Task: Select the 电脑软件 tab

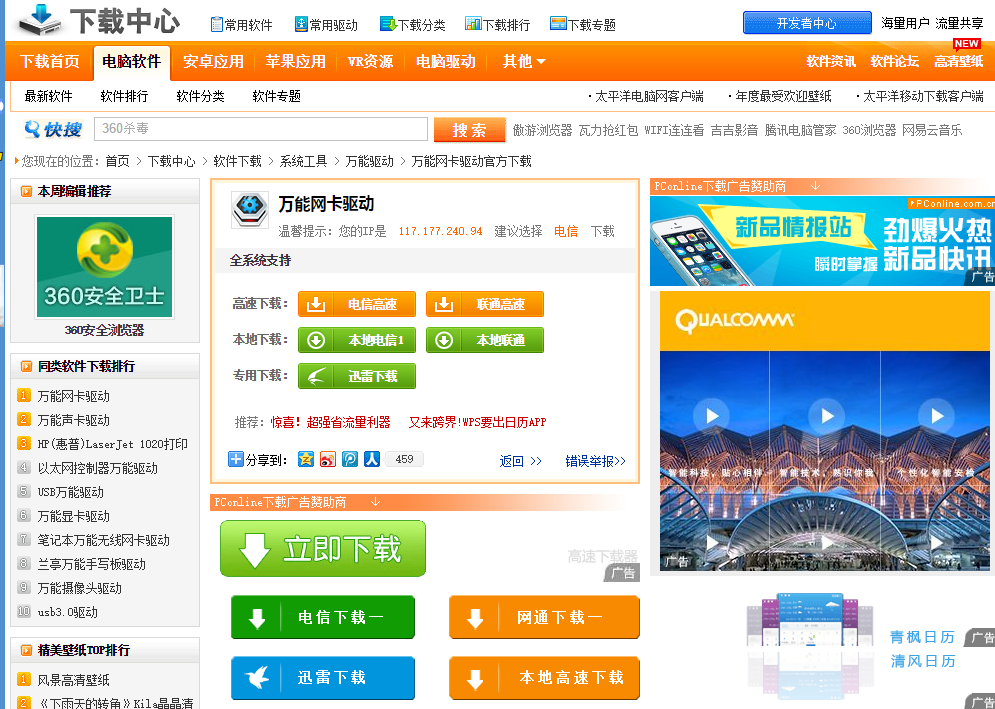Action: click(131, 62)
